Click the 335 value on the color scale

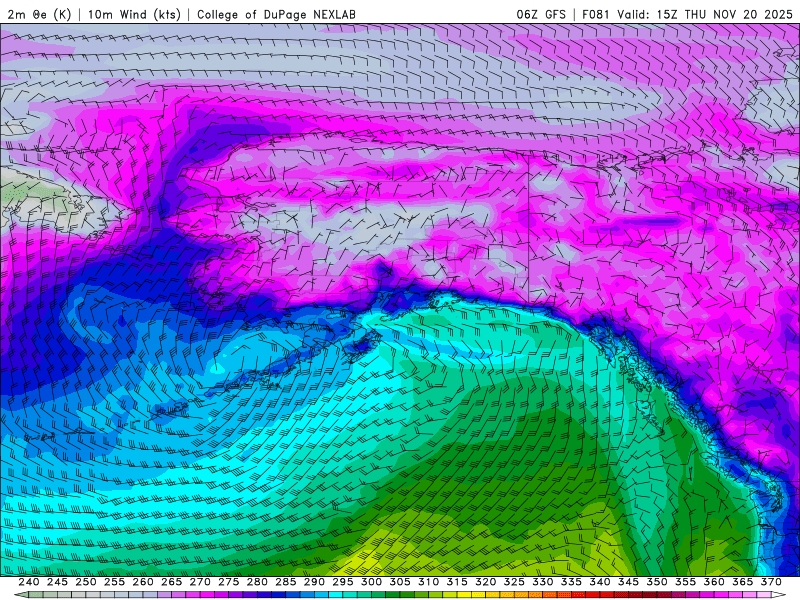tap(571, 582)
